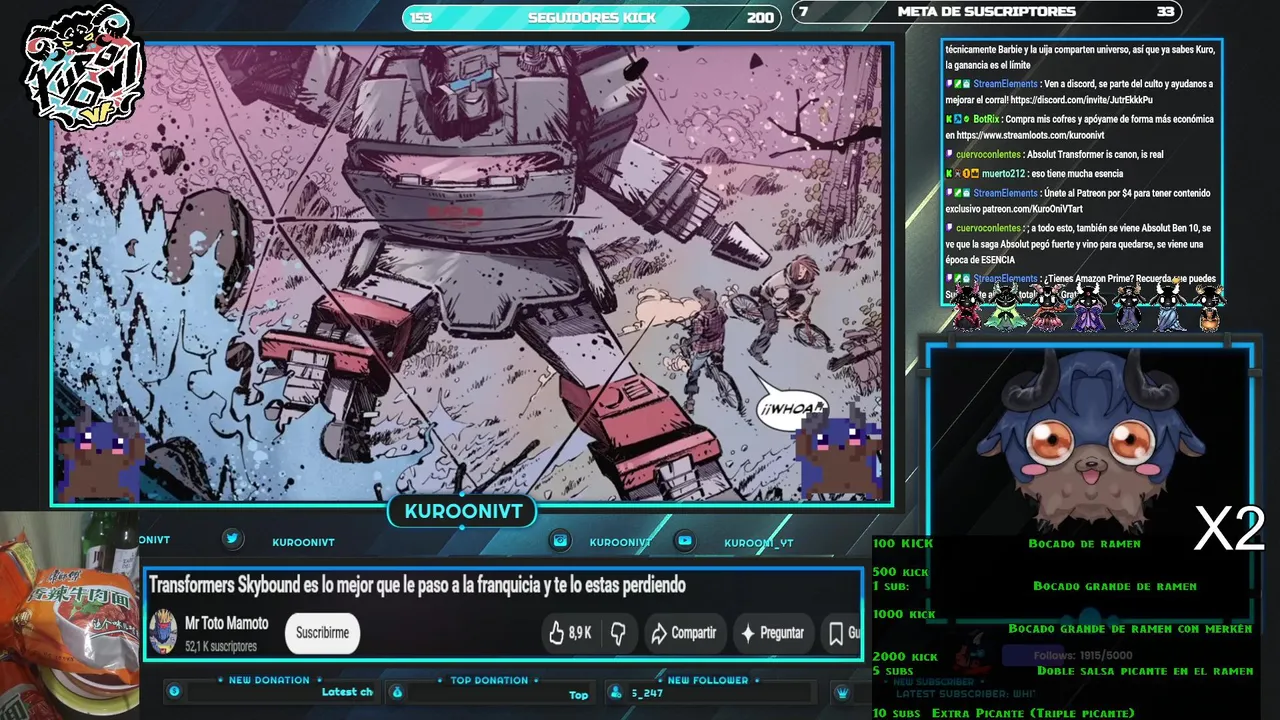Click the Suscribirme button
1280x720 pixels.
click(322, 633)
